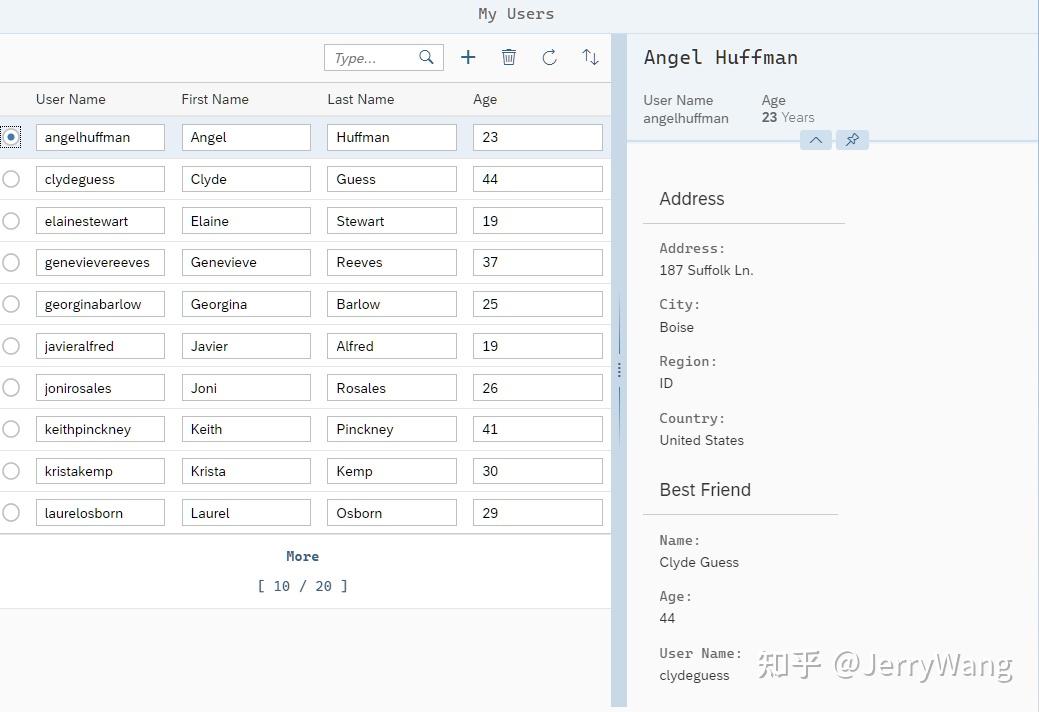This screenshot has width=1039, height=712.
Task: Add a new user with plus icon
Action: pyautogui.click(x=468, y=58)
